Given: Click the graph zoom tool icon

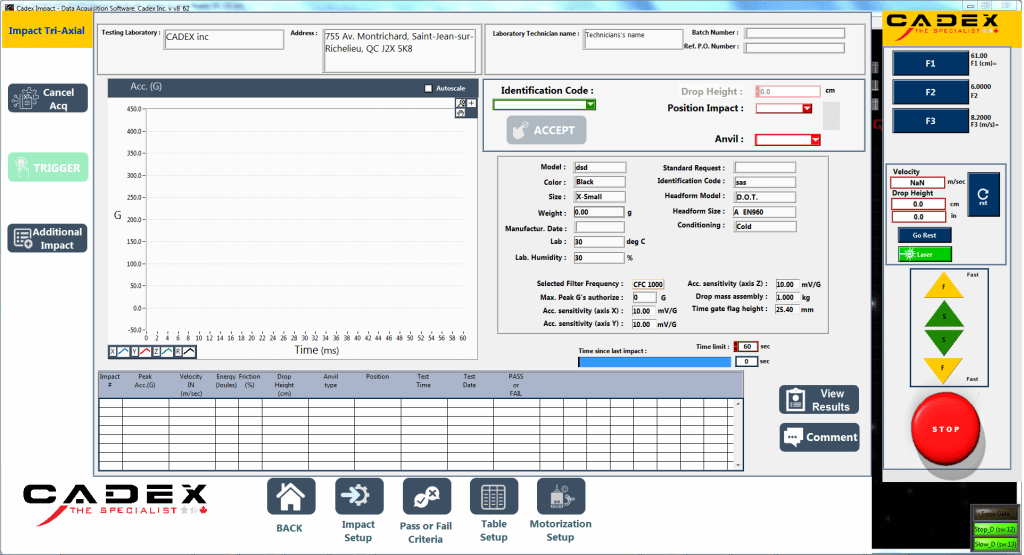Looking at the screenshot, I should [x=461, y=103].
